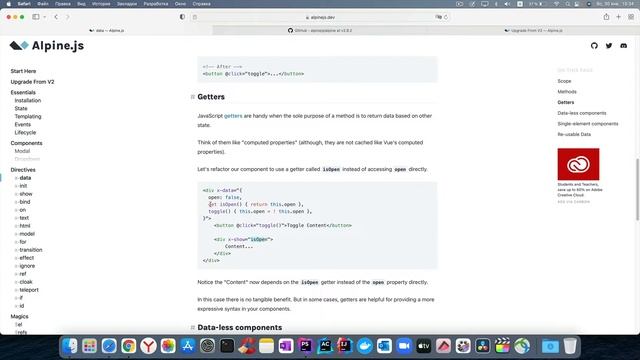
Task: Go to the Installation docs page
Action: [x=28, y=100]
